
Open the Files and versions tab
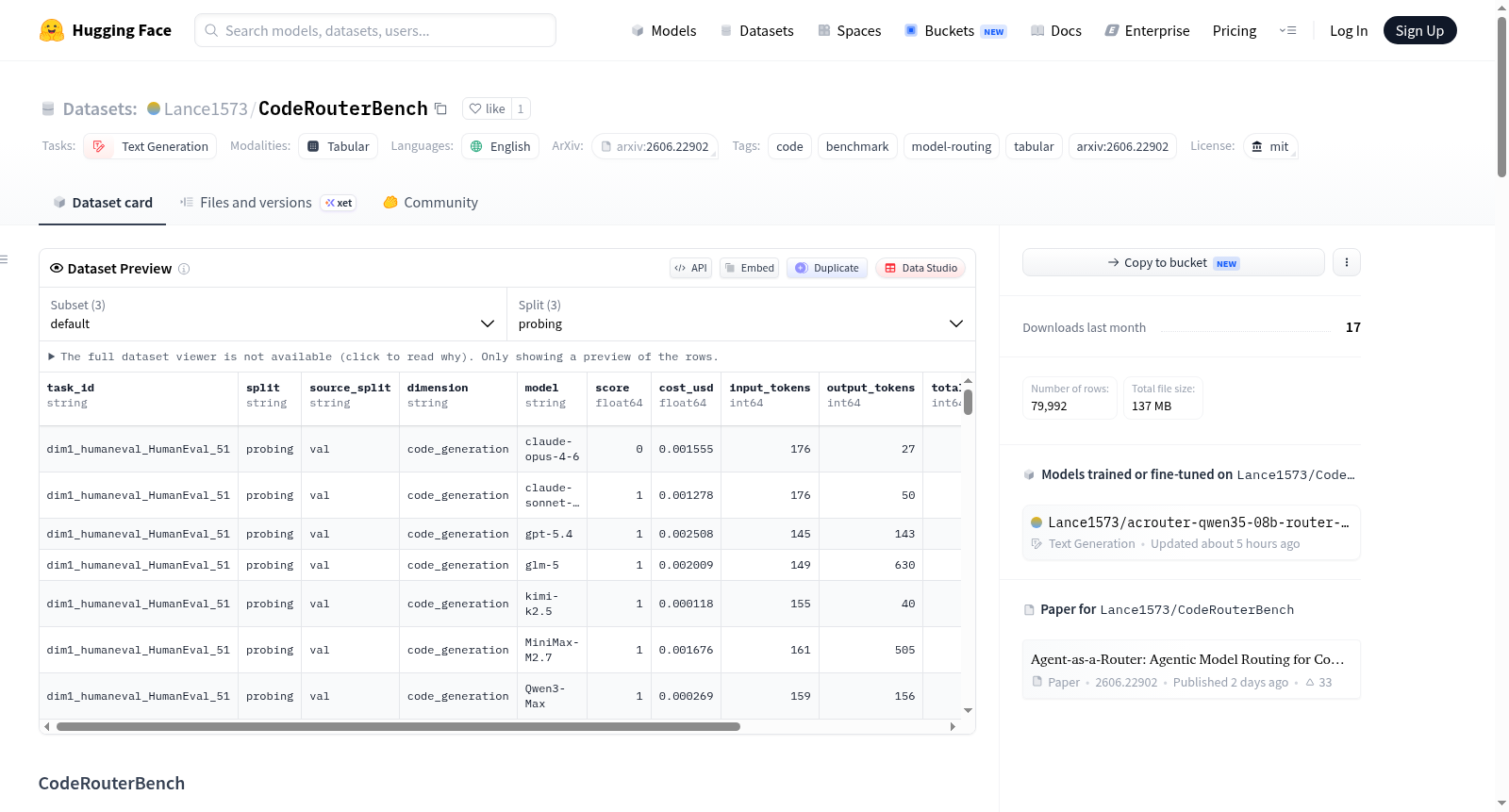click(x=268, y=203)
